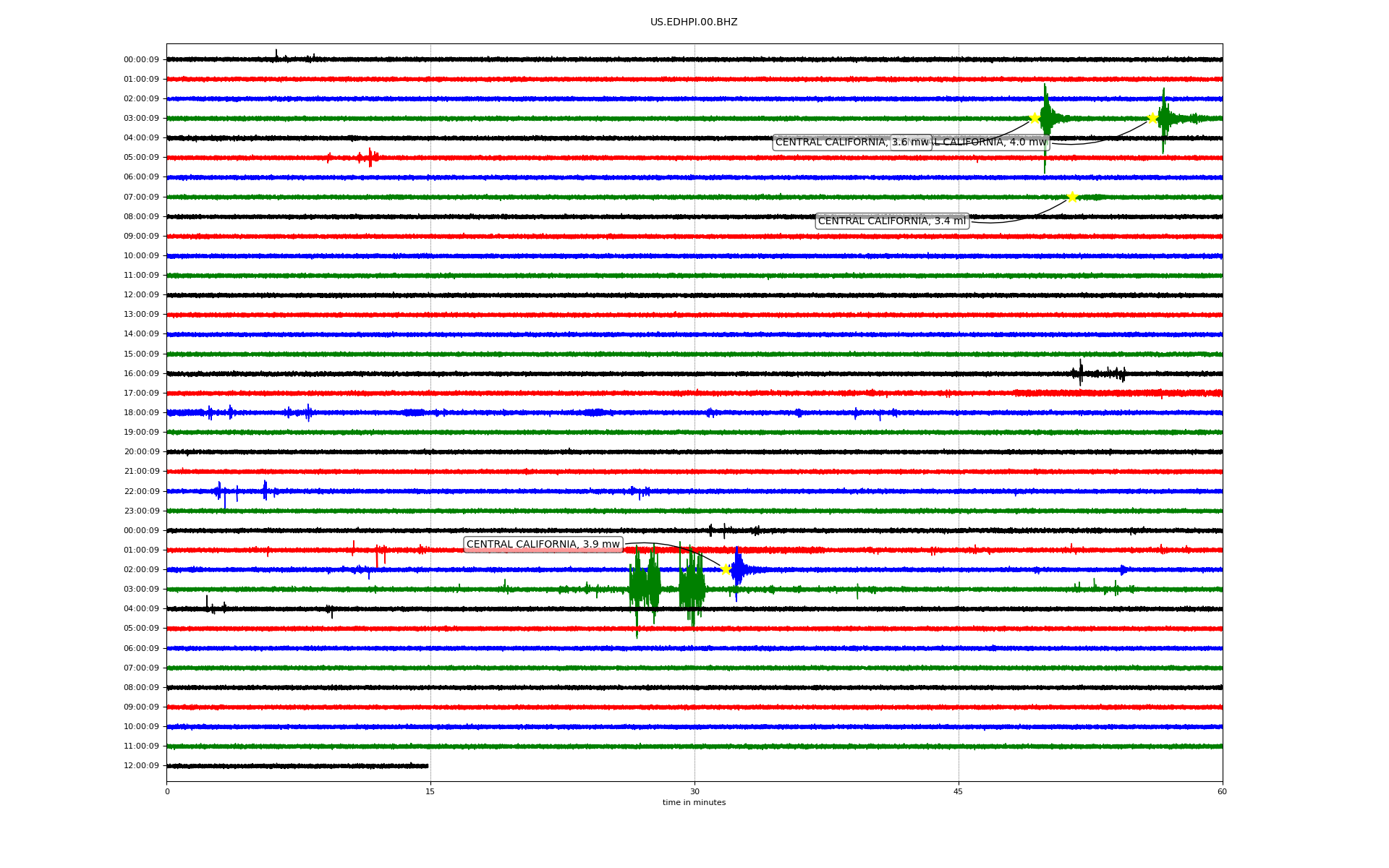Click the 18:00:09 trace time label
Screen dimensions: 1389x868
pos(141,413)
